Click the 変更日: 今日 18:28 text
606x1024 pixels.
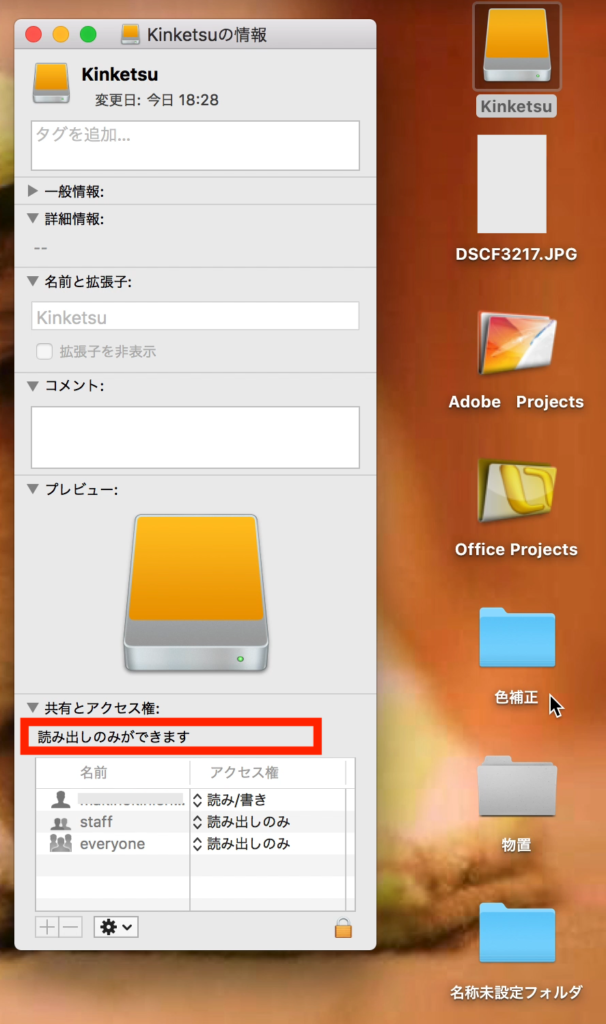(157, 100)
